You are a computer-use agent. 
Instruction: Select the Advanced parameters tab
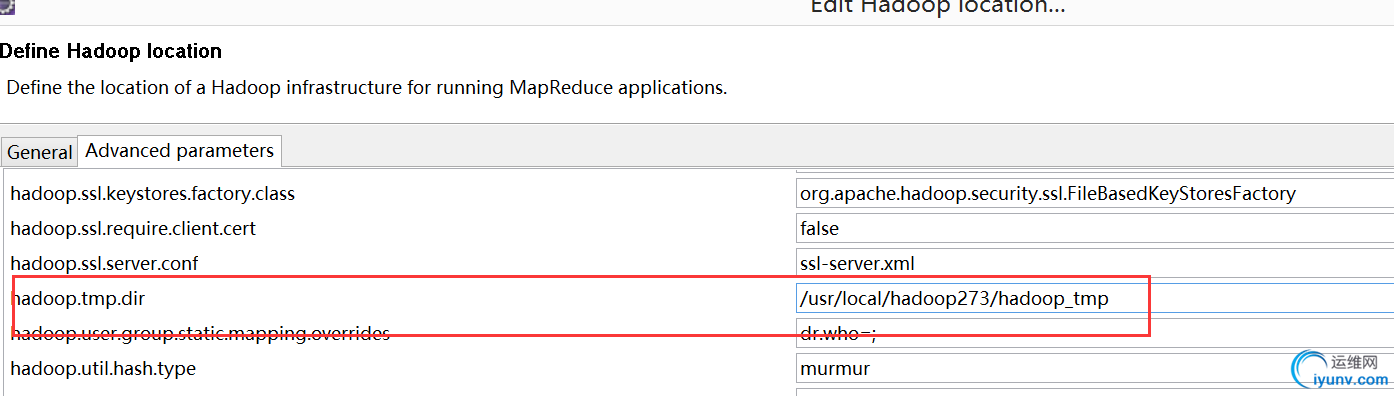coord(180,150)
